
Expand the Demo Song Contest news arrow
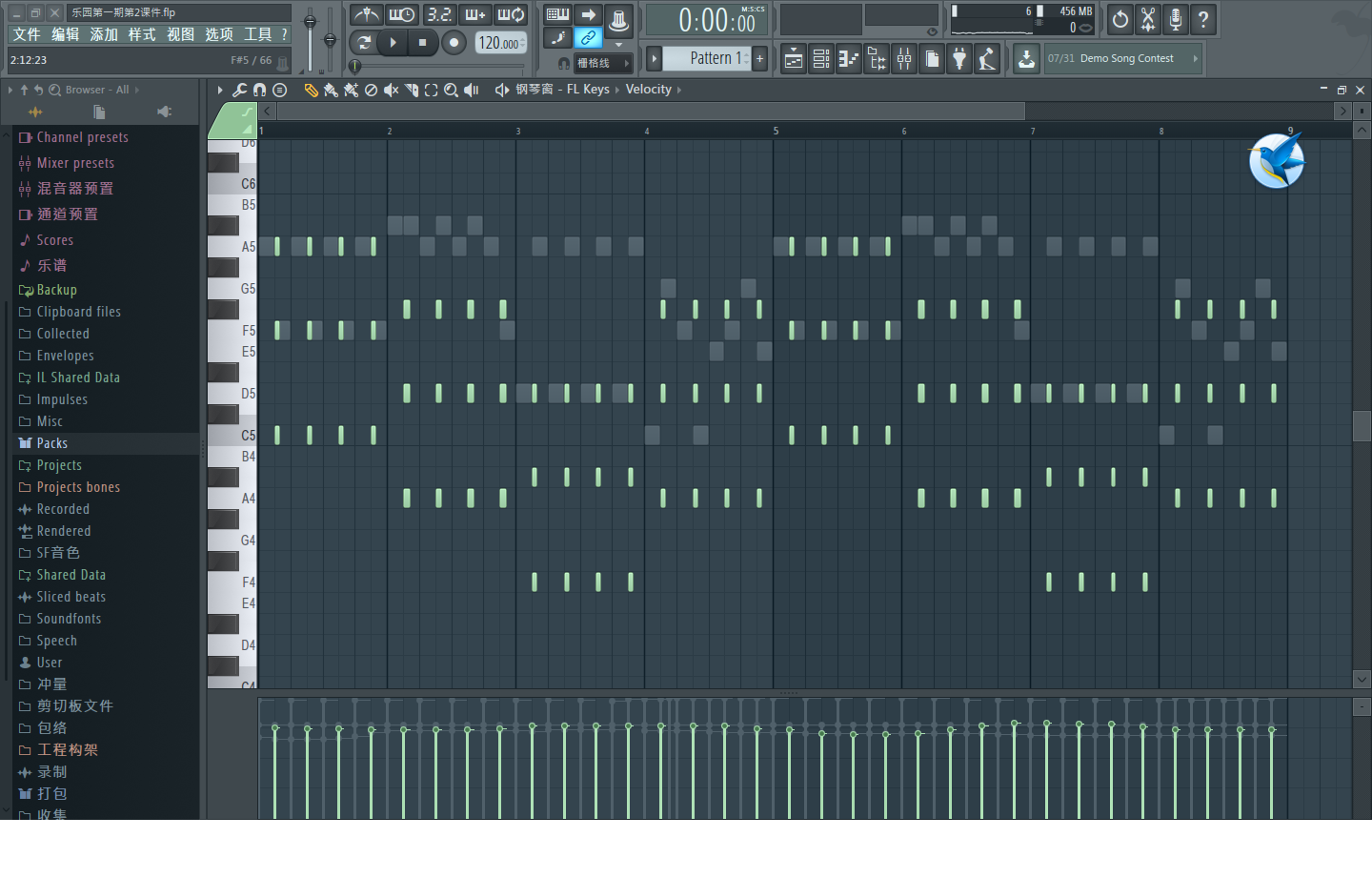coord(1195,59)
